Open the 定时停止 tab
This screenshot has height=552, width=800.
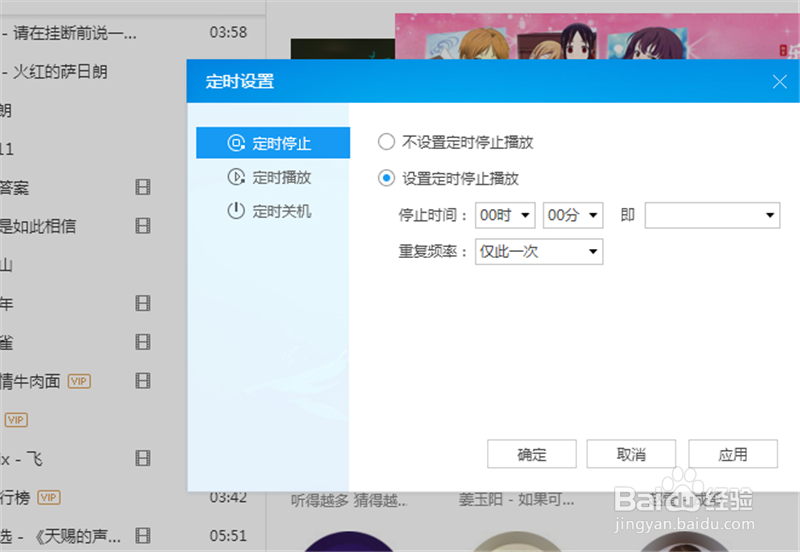(x=273, y=143)
